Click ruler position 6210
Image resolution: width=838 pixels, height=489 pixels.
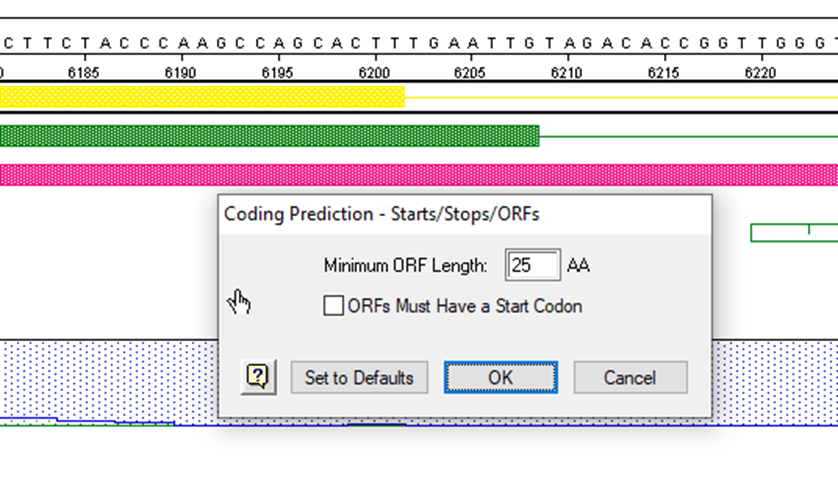click(x=567, y=72)
